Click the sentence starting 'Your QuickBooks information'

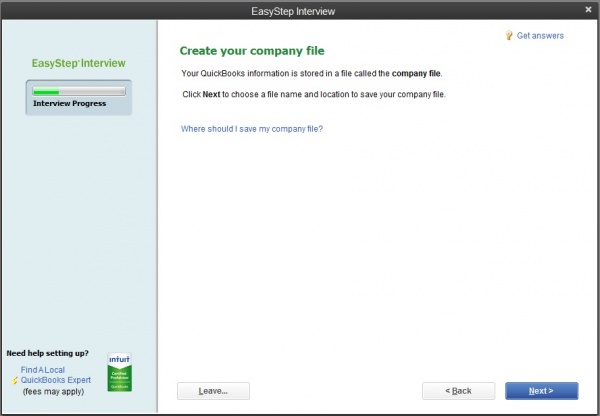coord(312,73)
